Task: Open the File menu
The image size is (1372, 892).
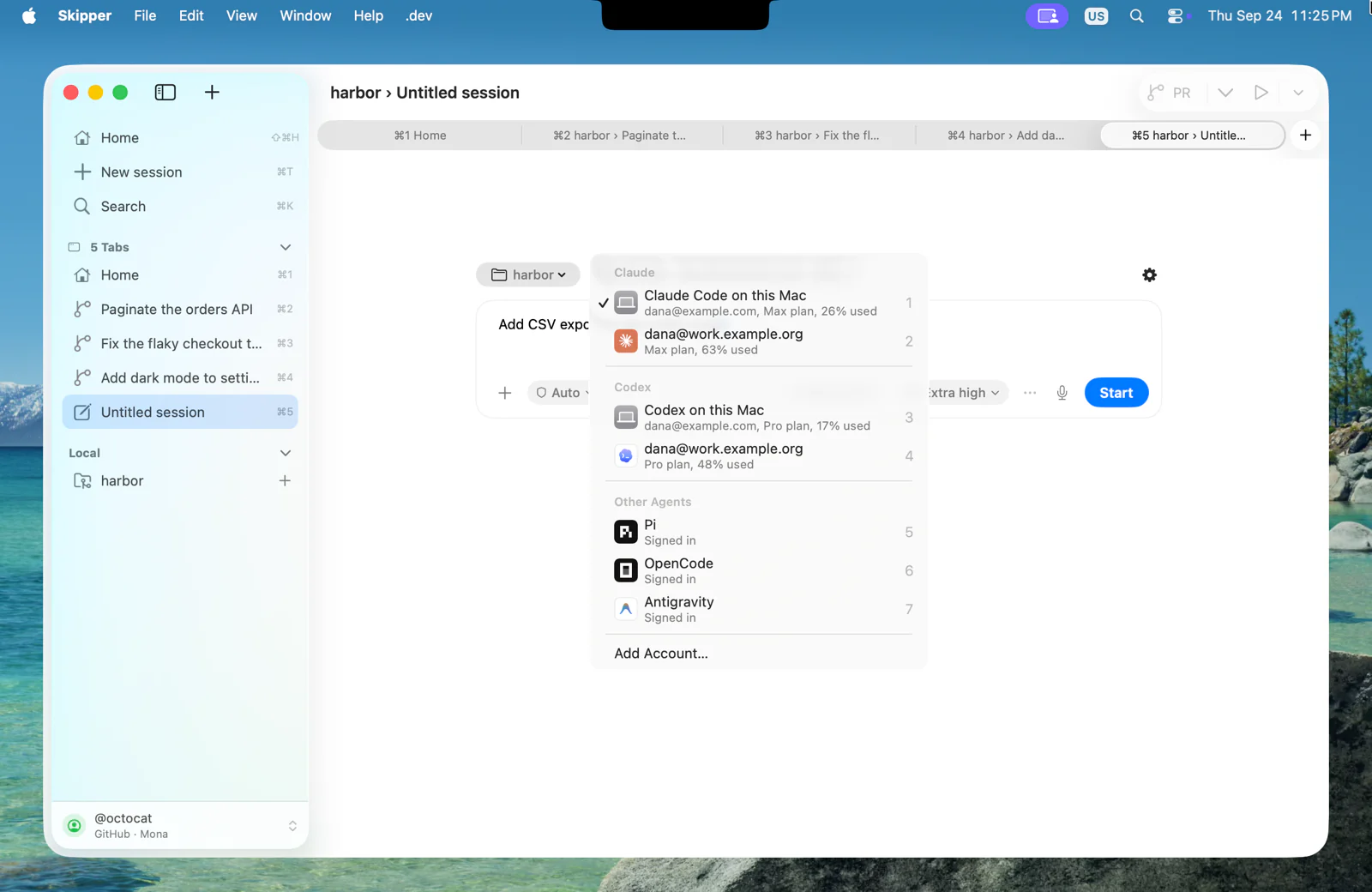Action: pyautogui.click(x=145, y=15)
